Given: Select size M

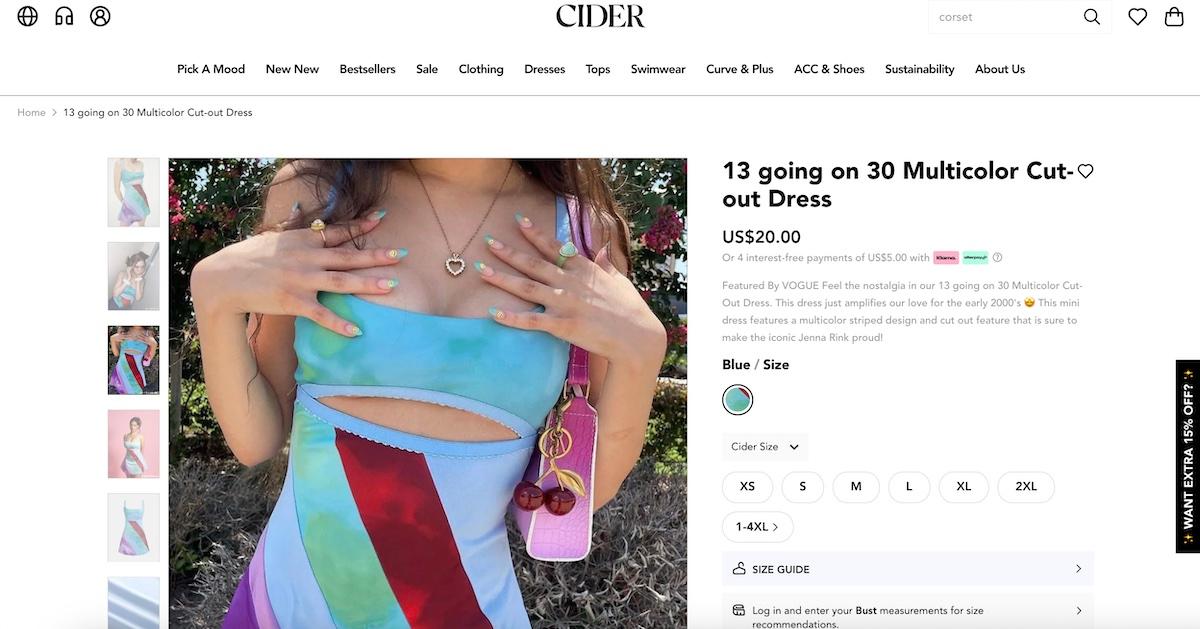Looking at the screenshot, I should (x=856, y=486).
